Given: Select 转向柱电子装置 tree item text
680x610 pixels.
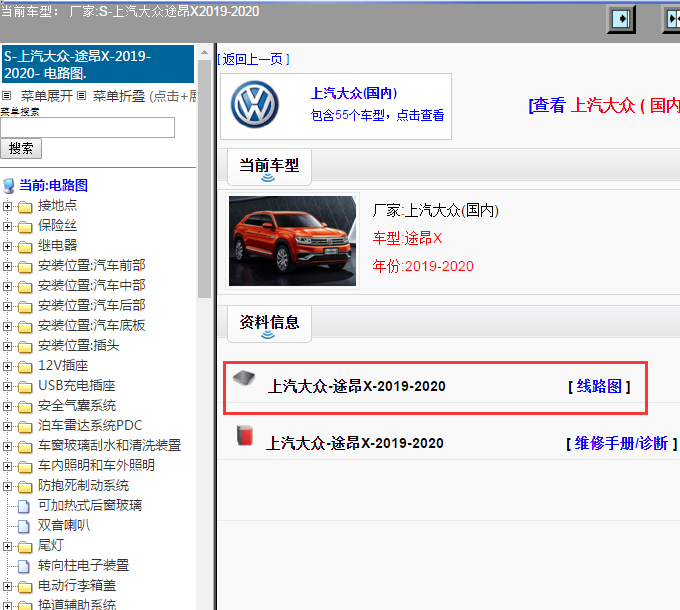Looking at the screenshot, I should coord(83,565).
